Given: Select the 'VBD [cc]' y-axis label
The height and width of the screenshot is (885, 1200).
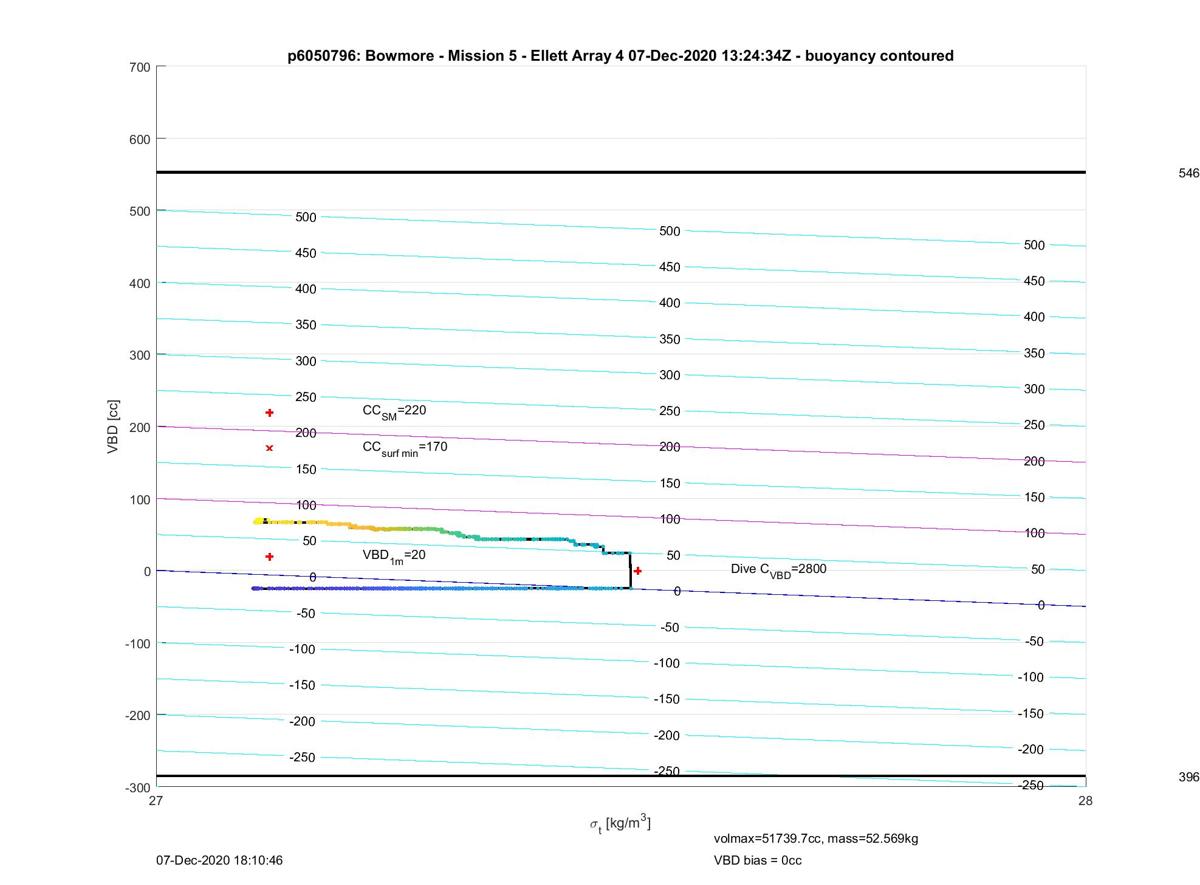Looking at the screenshot, I should click(115, 427).
